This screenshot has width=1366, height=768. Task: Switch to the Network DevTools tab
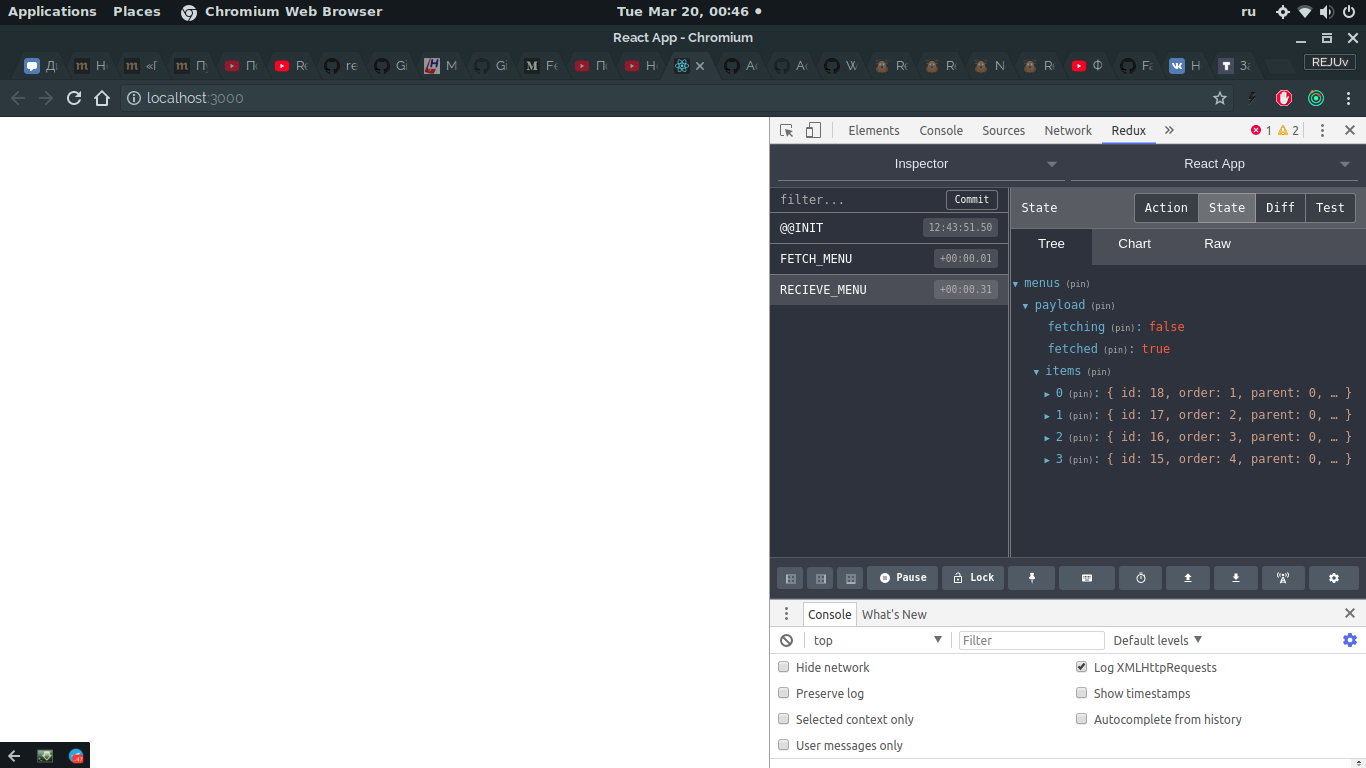pyautogui.click(x=1068, y=131)
